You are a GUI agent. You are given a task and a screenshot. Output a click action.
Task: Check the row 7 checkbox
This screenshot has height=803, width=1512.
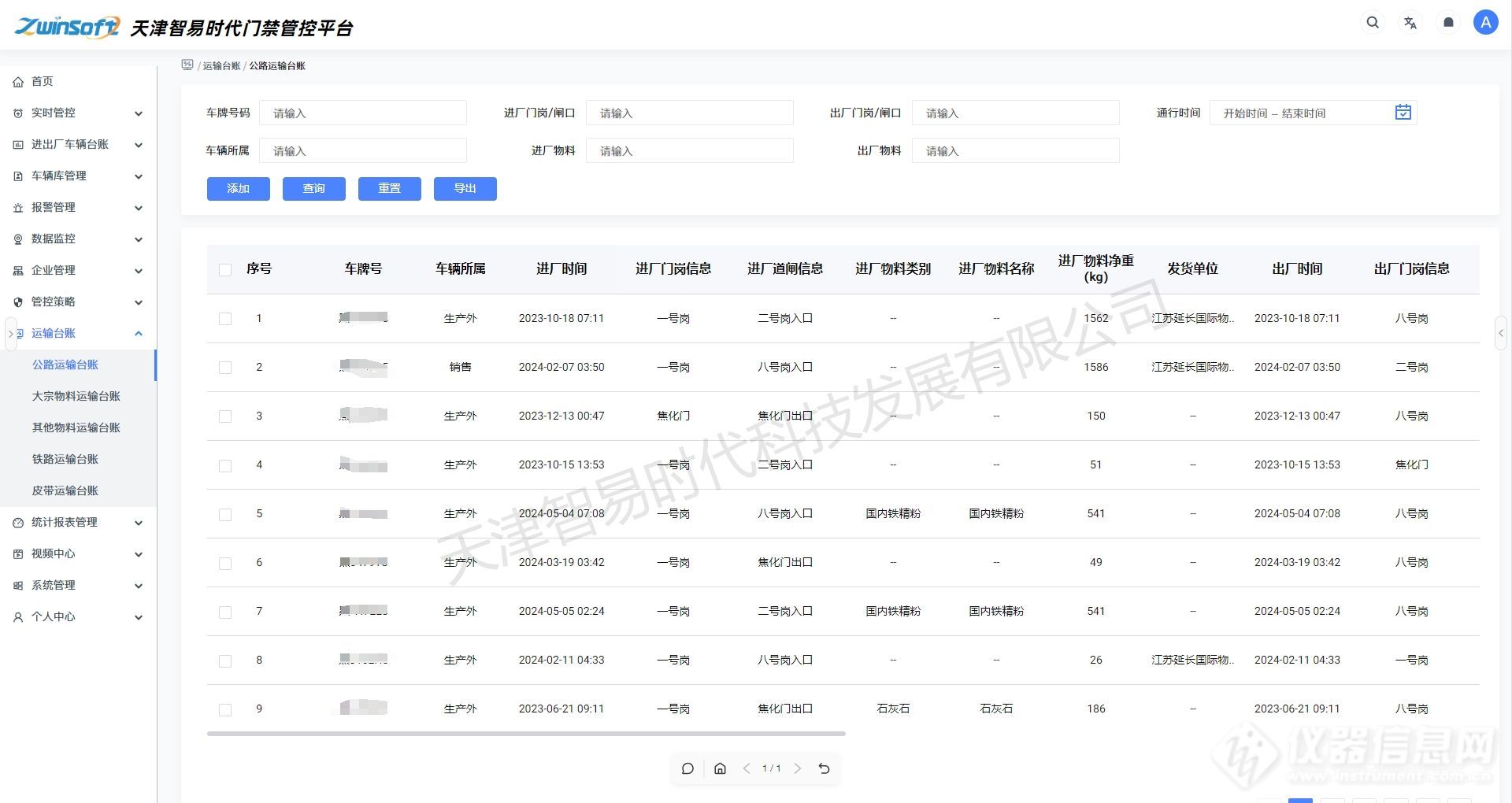225,612
